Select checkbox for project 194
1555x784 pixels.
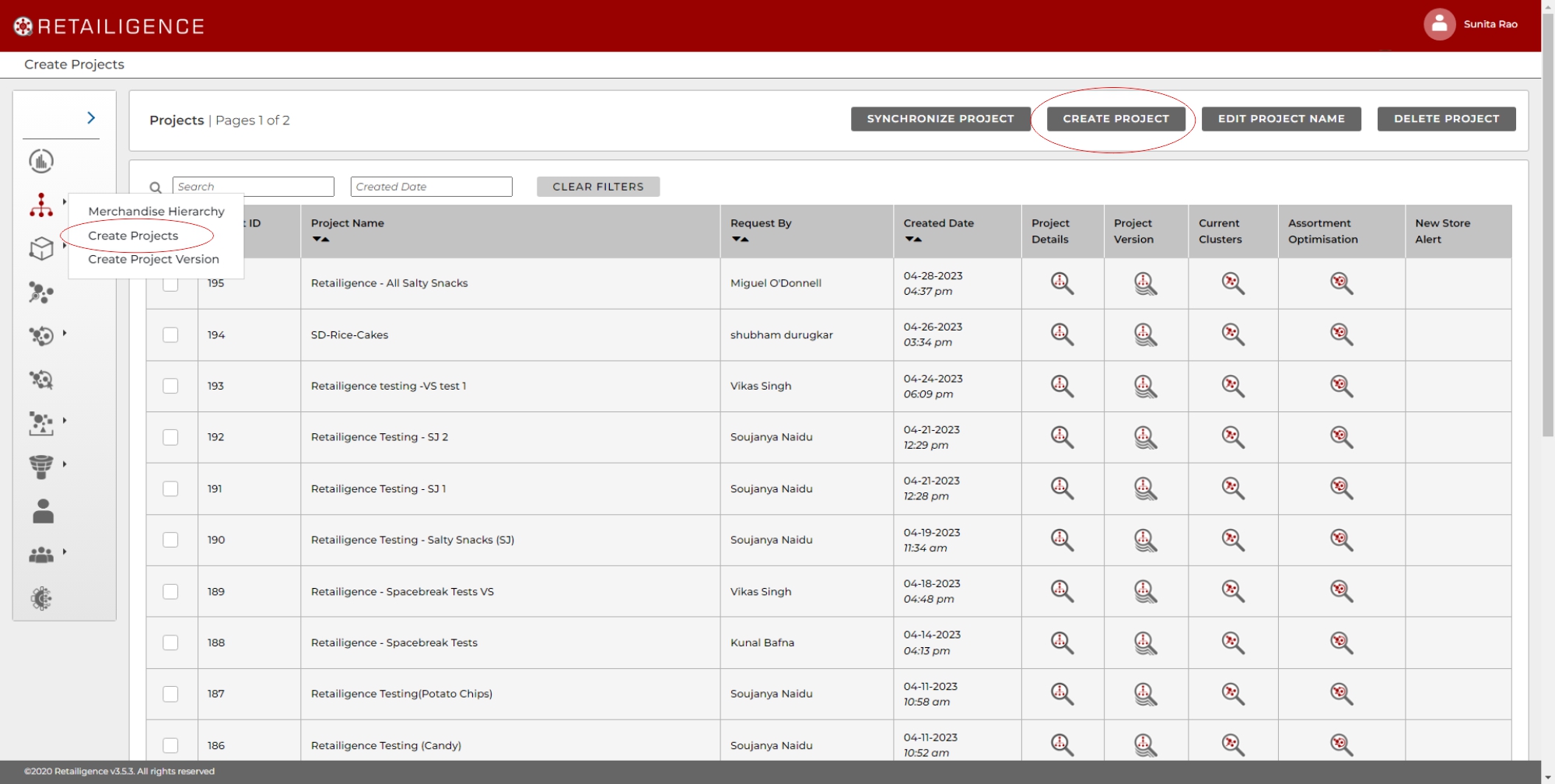(170, 334)
